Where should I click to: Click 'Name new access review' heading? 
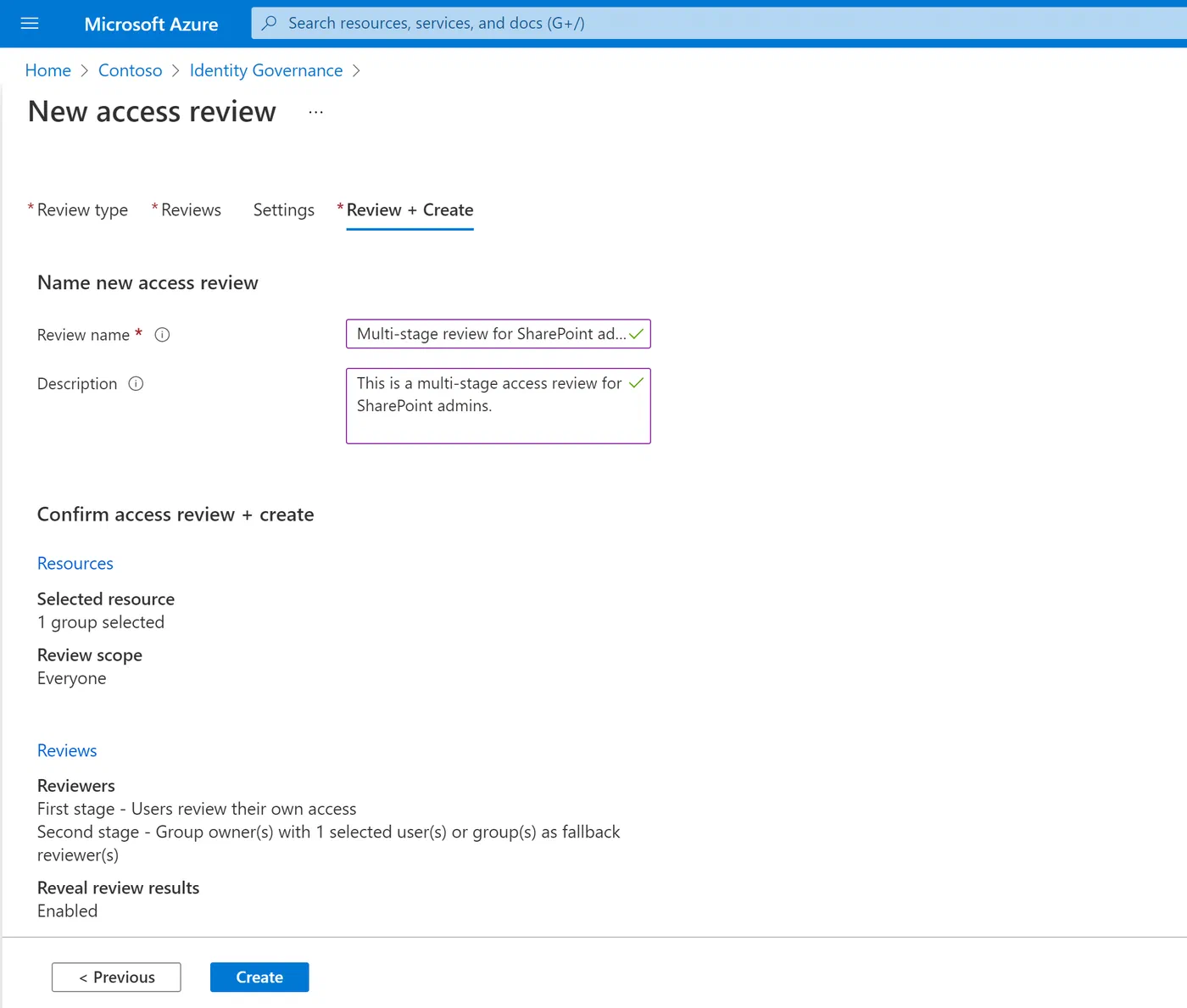pyautogui.click(x=148, y=283)
